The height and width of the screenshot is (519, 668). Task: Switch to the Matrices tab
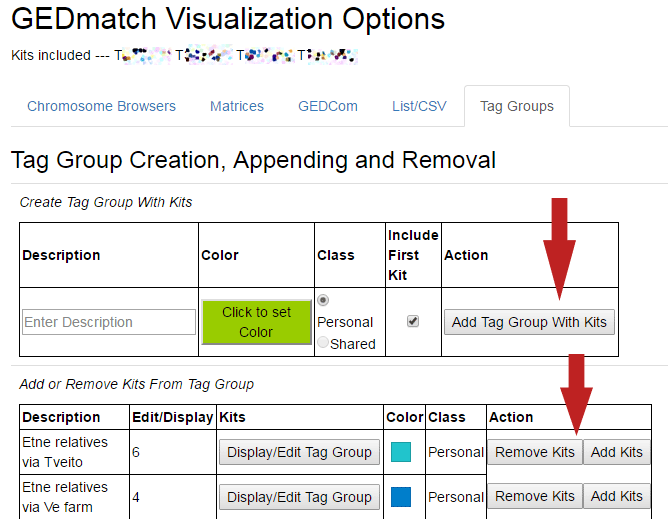click(237, 106)
